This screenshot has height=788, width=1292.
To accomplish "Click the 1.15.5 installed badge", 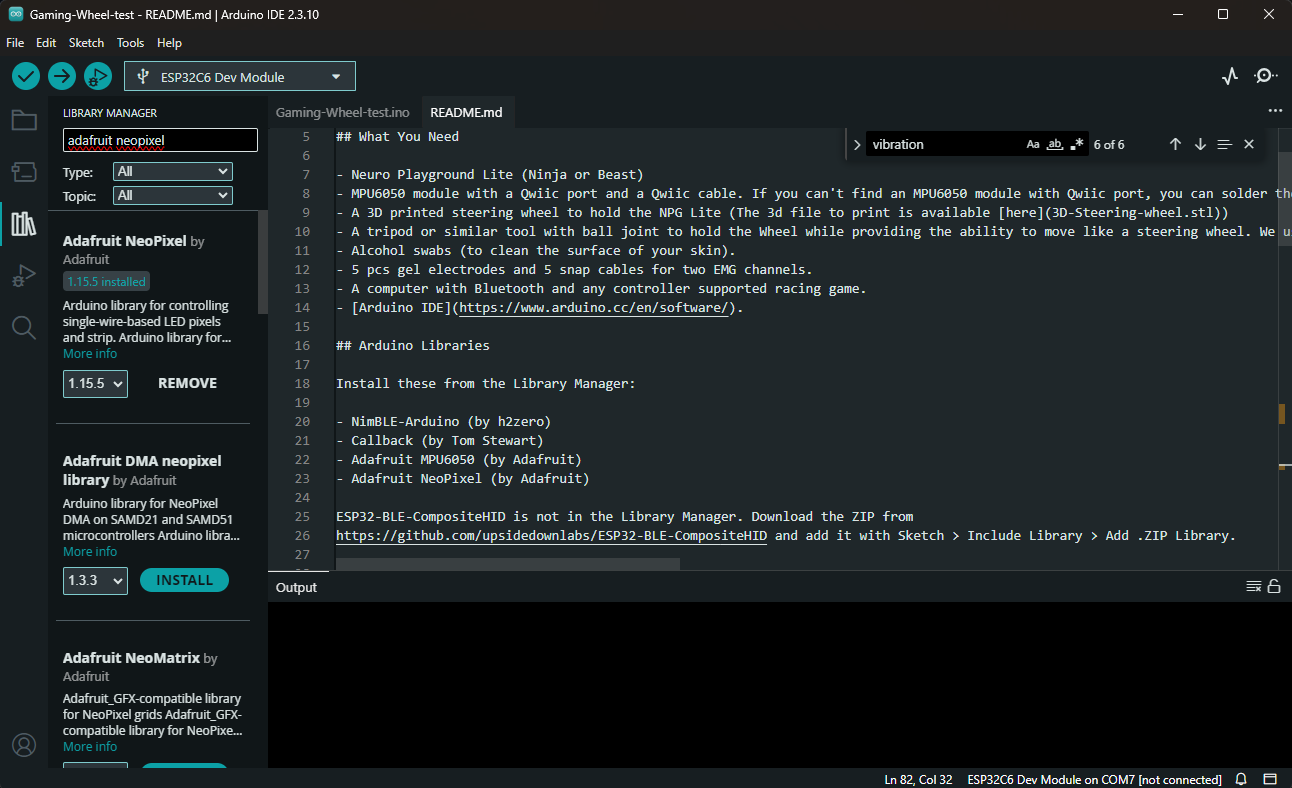I will point(107,282).
